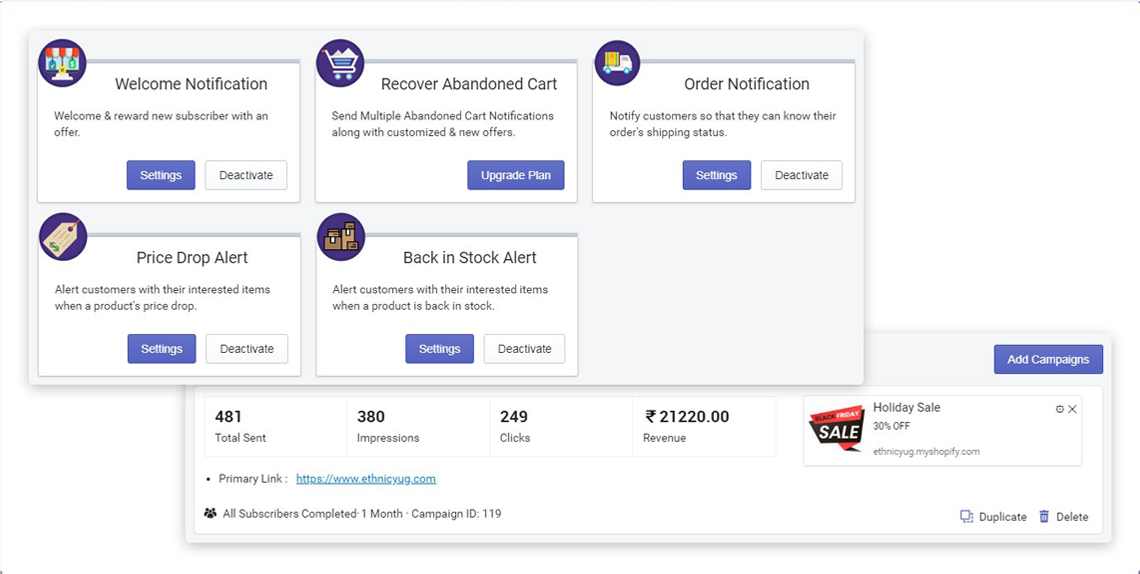Click the Order Notification delivery truck icon

[618, 64]
